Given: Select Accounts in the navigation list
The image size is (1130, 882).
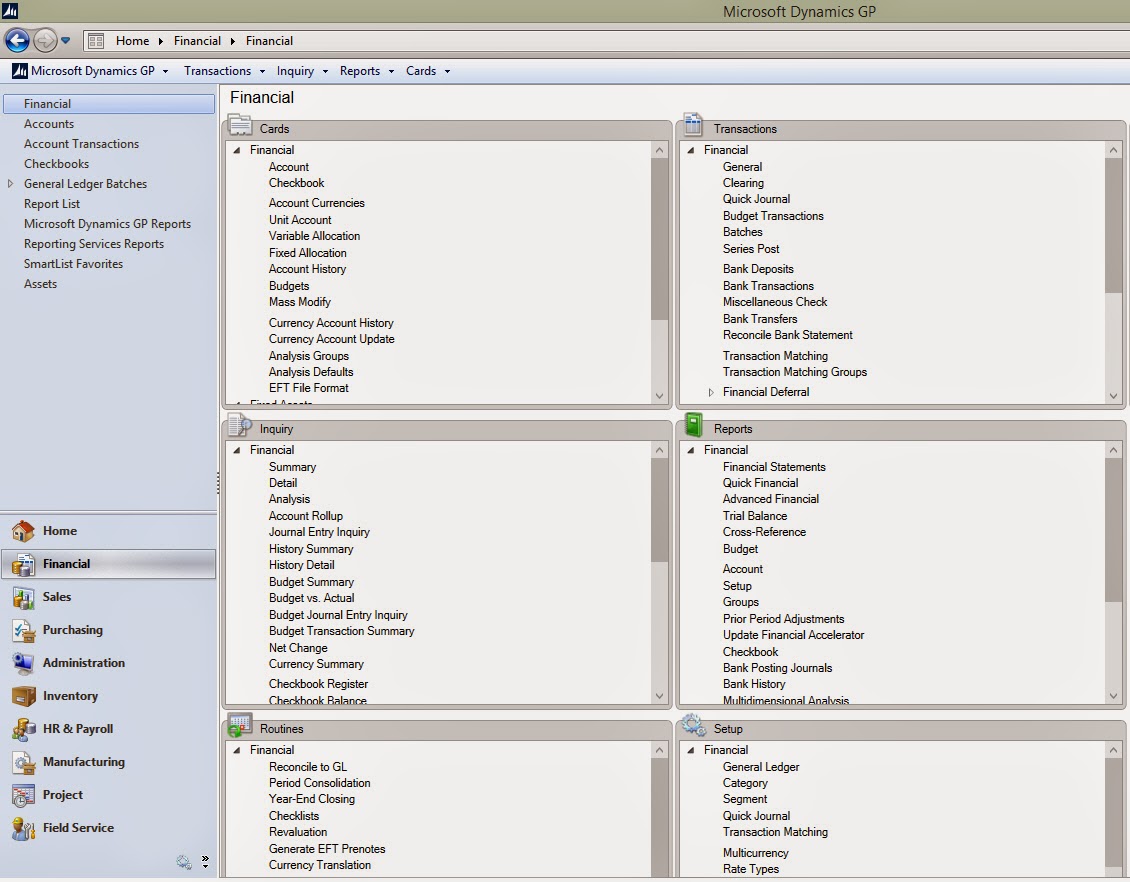Looking at the screenshot, I should point(49,124).
